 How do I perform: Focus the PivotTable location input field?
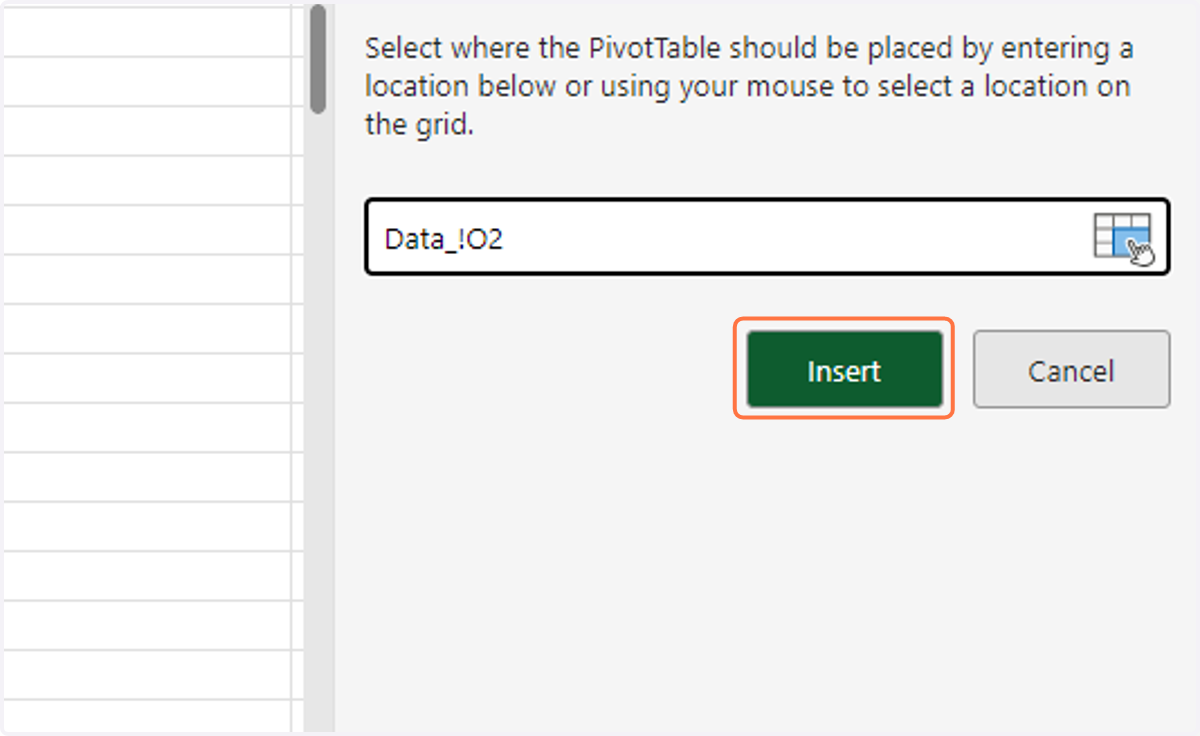[767, 237]
